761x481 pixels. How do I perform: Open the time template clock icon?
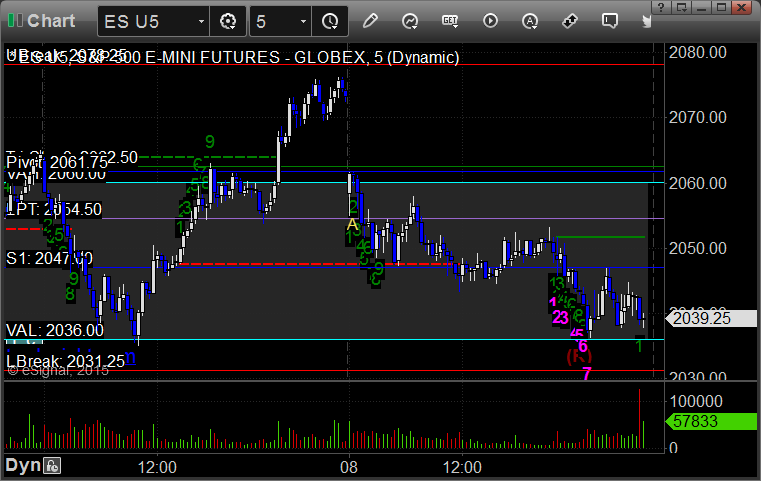(x=330, y=21)
